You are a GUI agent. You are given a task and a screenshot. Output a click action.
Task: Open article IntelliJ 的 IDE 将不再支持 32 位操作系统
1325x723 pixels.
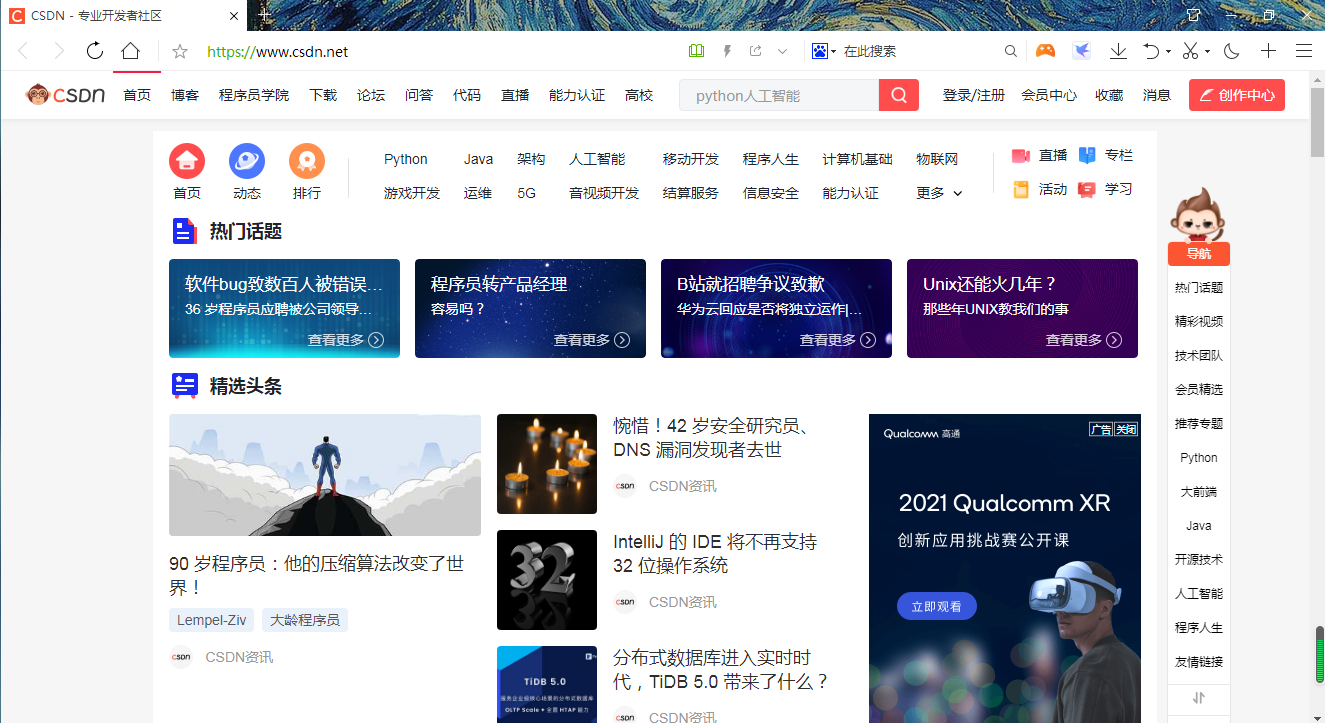[715, 554]
